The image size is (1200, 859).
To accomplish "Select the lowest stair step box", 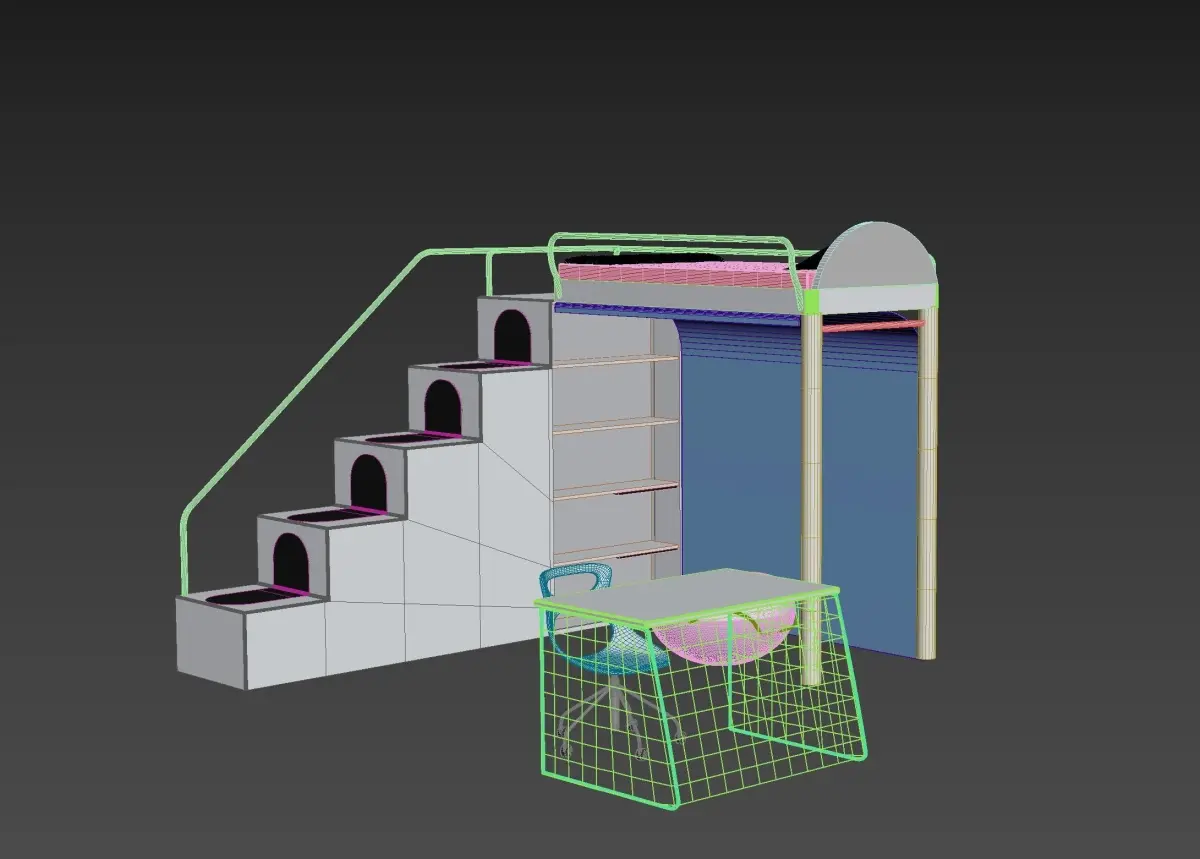I will click(250, 638).
